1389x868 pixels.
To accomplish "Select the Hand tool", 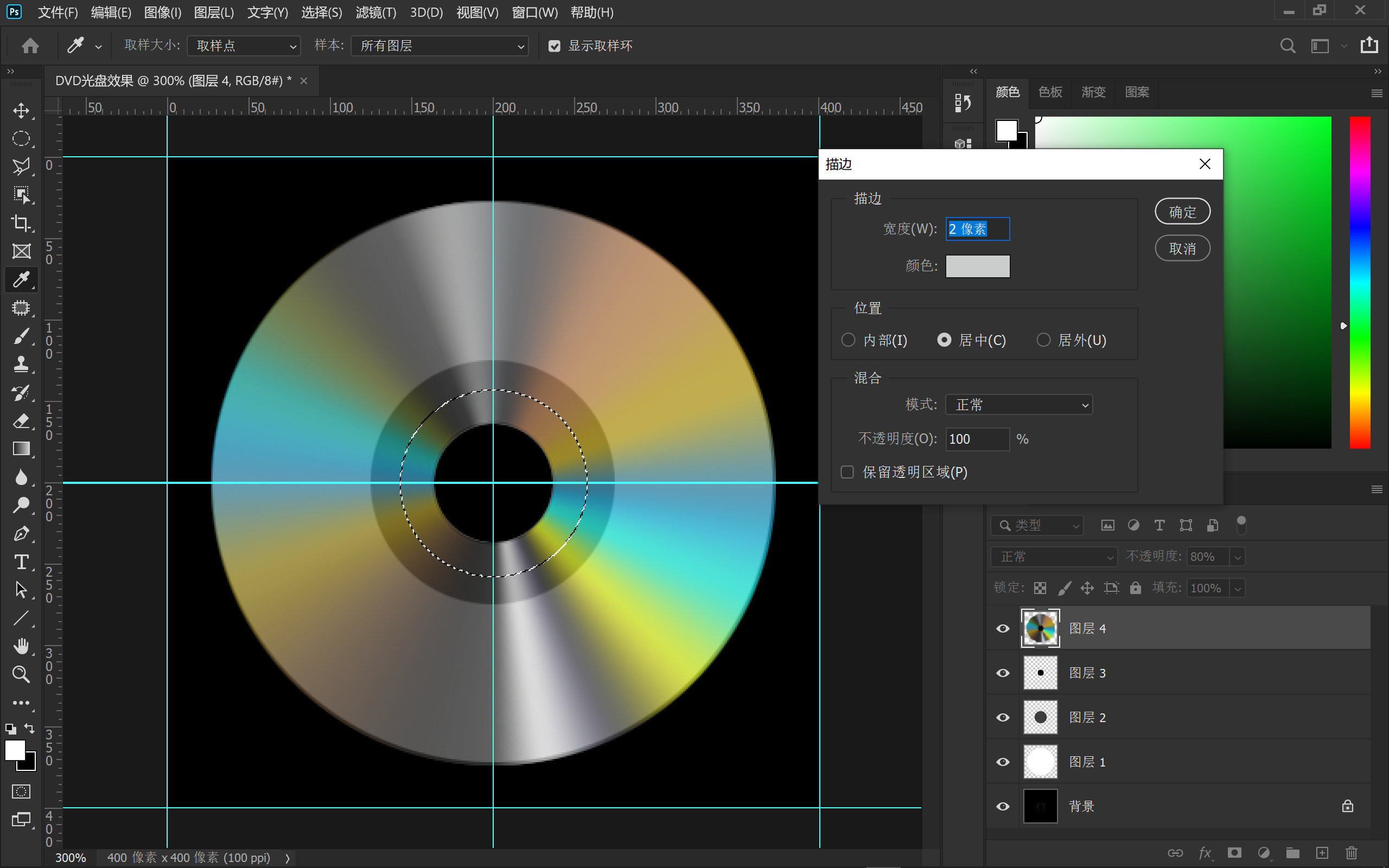I will tap(21, 647).
